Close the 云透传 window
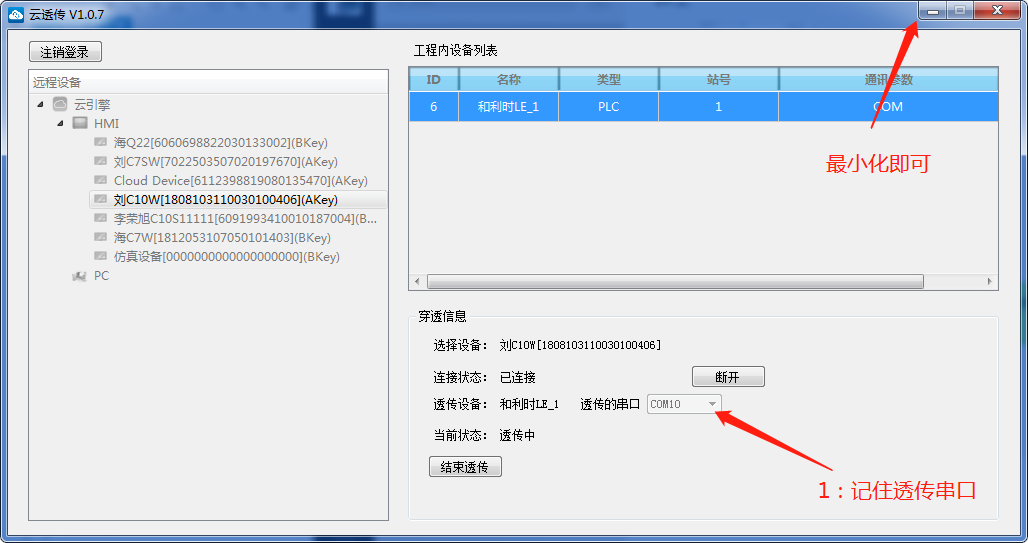Image resolution: width=1028 pixels, height=543 pixels. pos(997,10)
